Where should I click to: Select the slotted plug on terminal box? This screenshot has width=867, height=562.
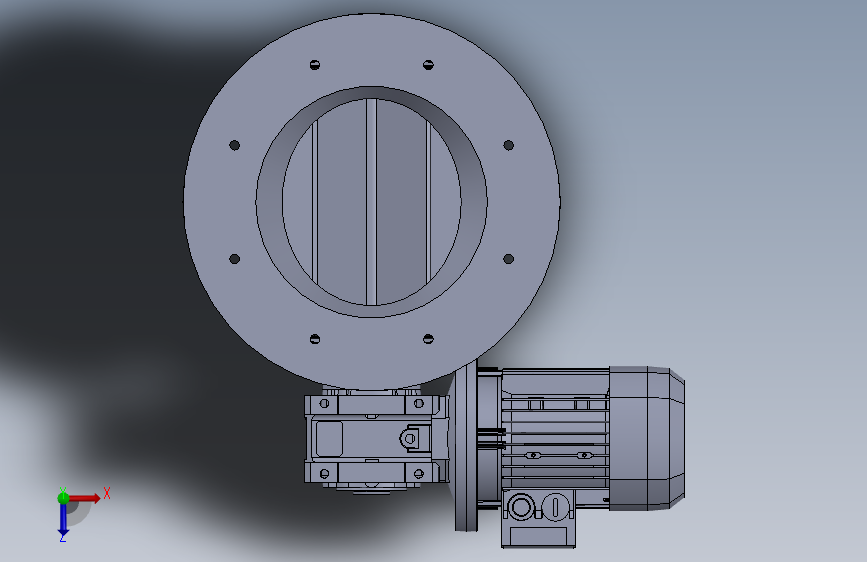click(x=556, y=507)
